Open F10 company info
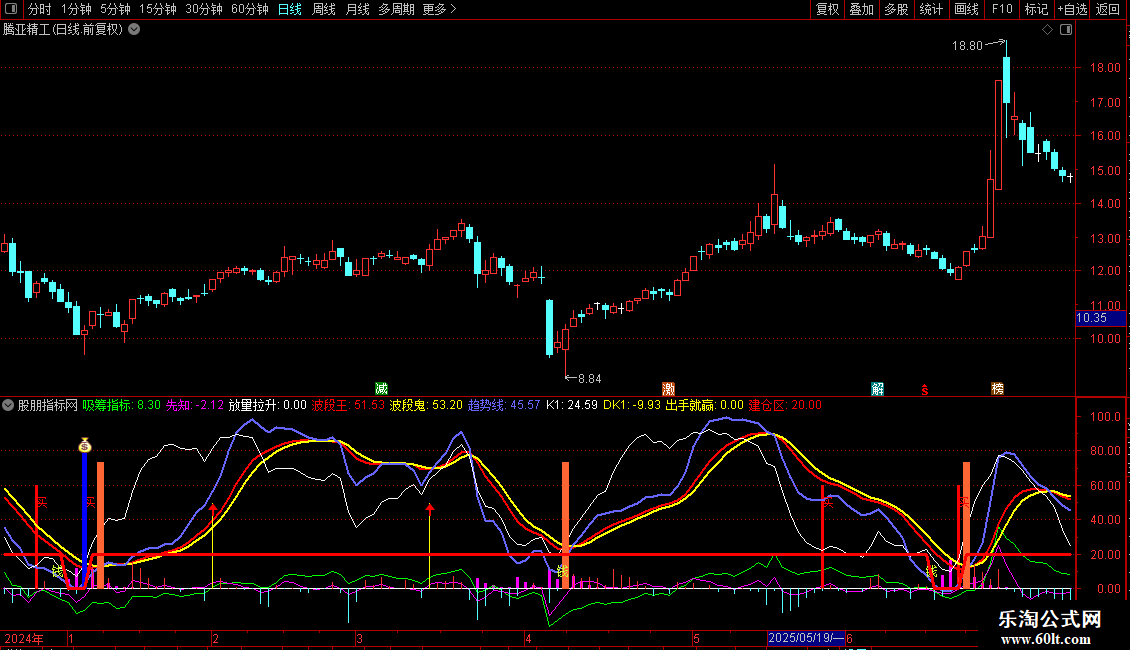The image size is (1130, 650). [1002, 9]
